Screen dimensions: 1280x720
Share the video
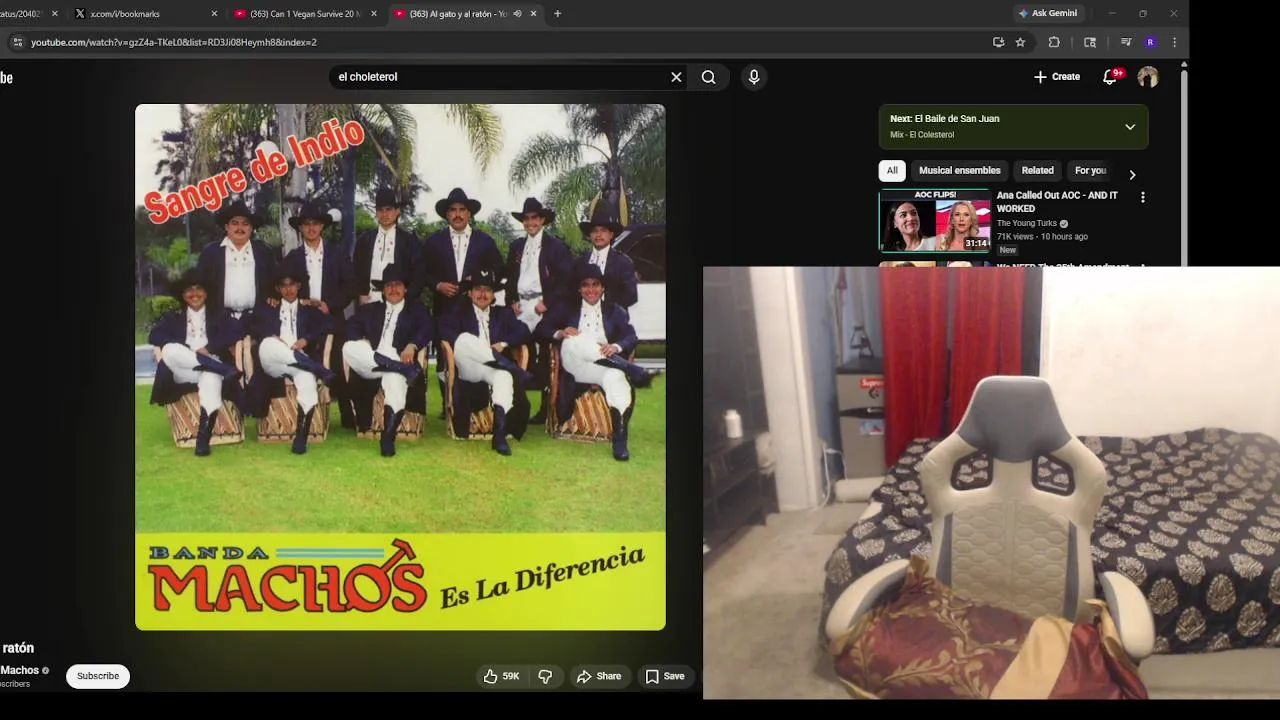(599, 676)
